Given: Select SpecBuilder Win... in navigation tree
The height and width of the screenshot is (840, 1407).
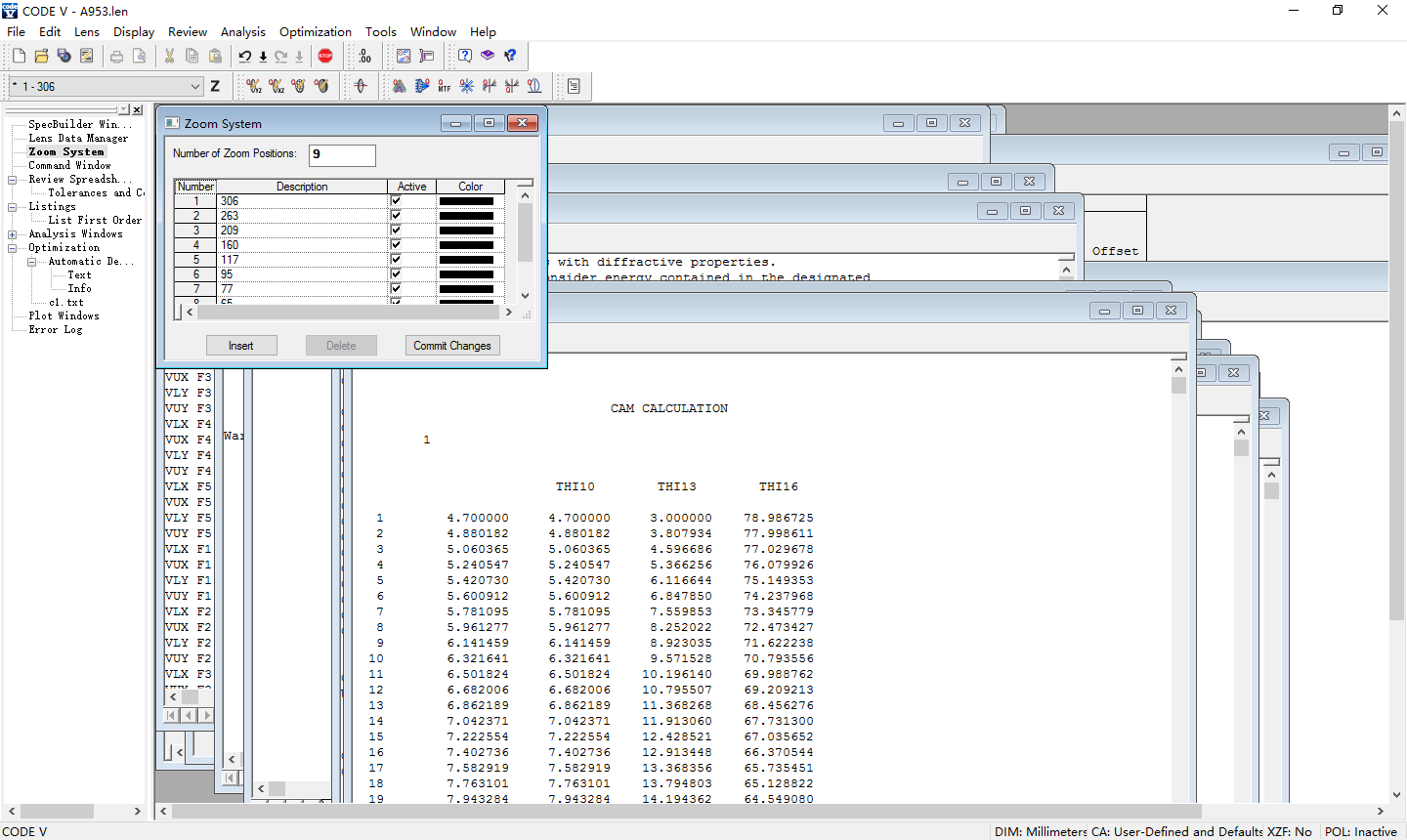Looking at the screenshot, I should click(80, 125).
